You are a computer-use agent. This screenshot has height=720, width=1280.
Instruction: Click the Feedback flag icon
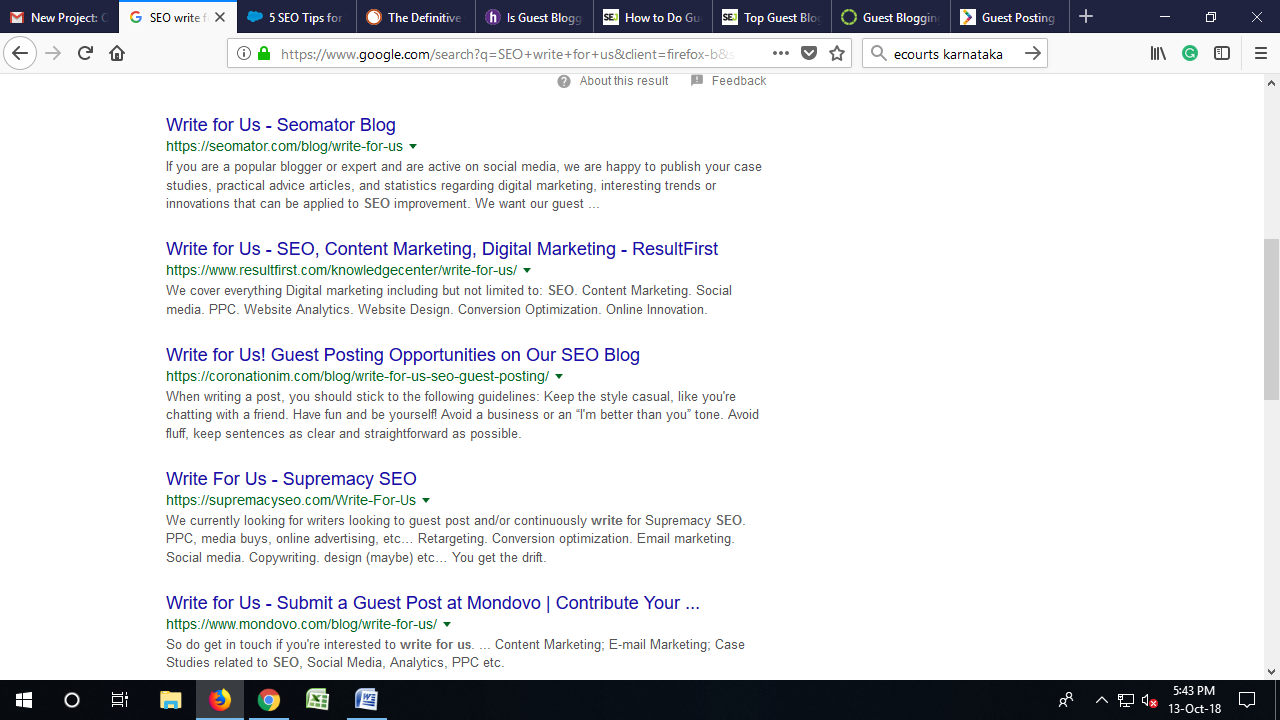click(x=697, y=80)
